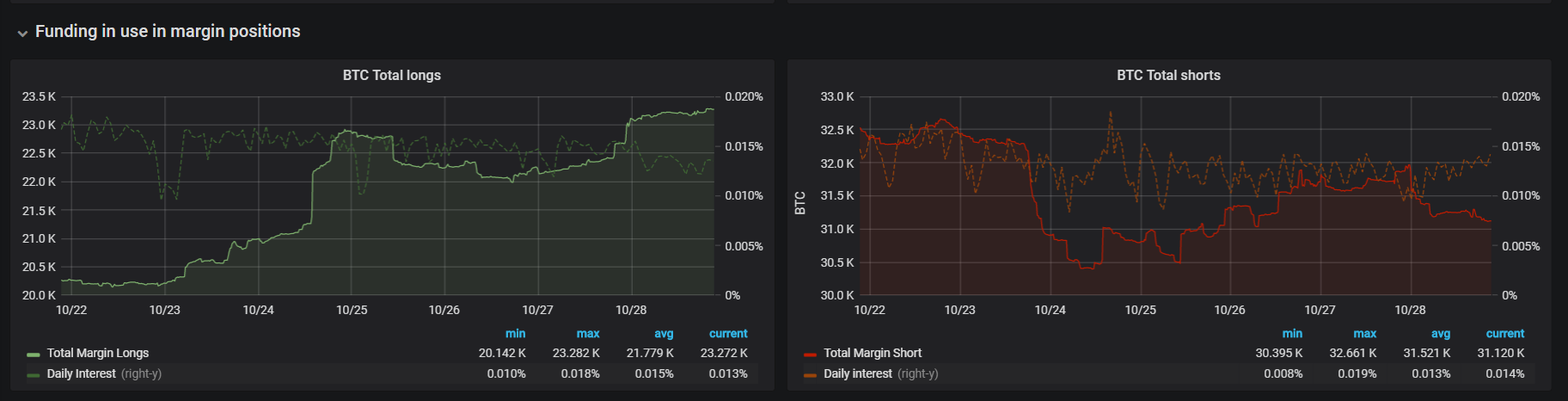
Task: Sort shorts legend by avg column
Action: point(1441,333)
